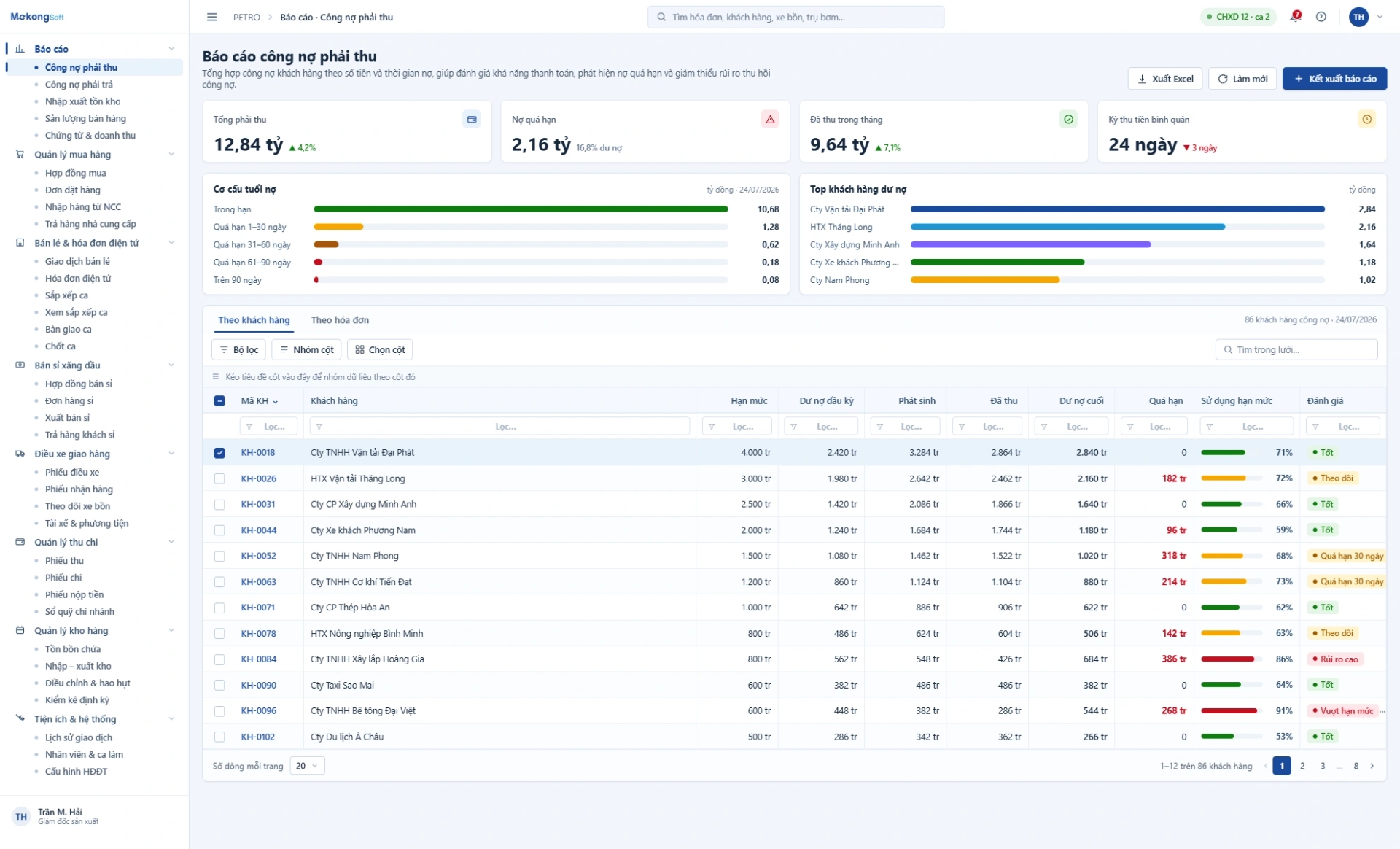Open customer link KH-0096
Screen dimensions: 1400x849
tap(259, 710)
